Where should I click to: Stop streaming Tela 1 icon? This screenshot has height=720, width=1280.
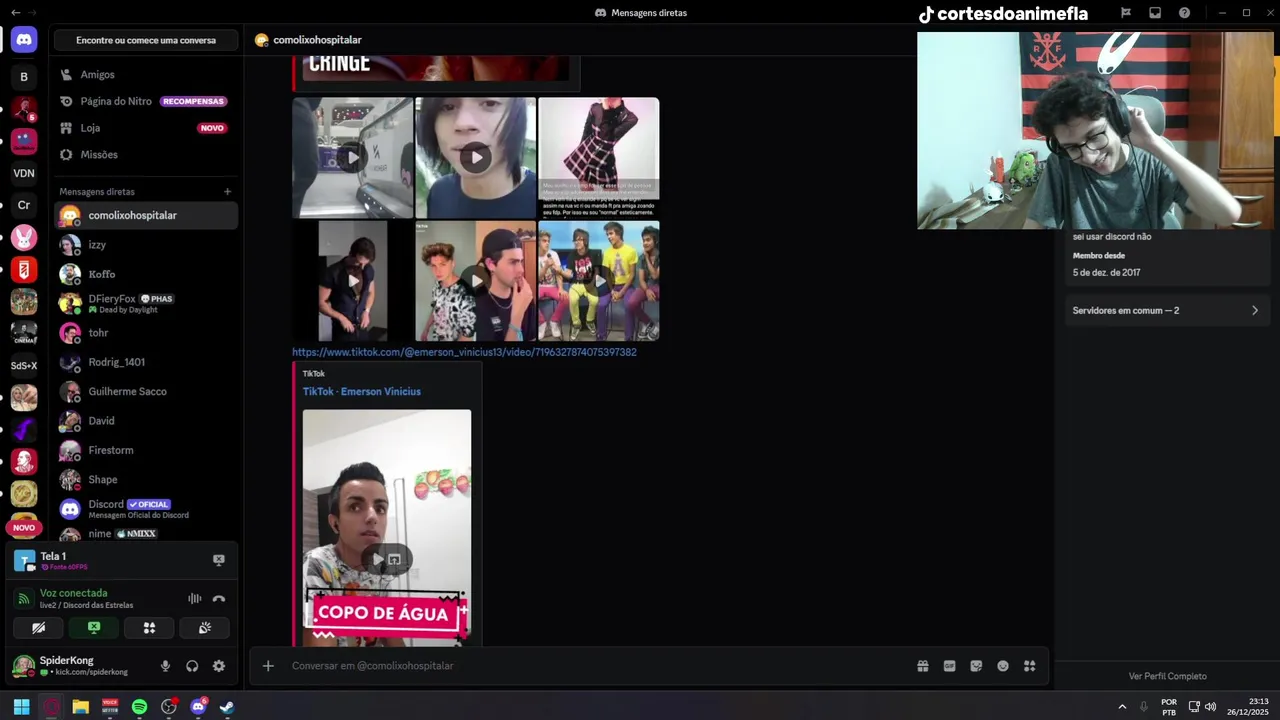219,560
